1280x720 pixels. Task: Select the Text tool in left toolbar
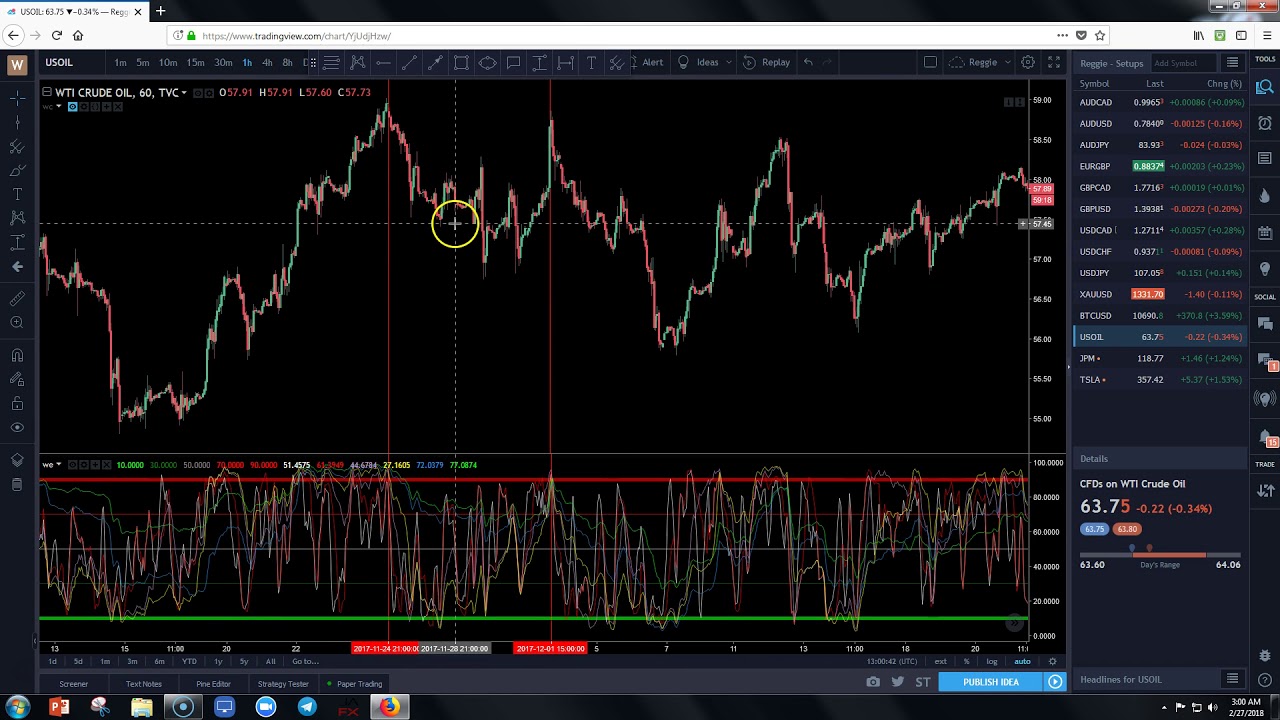tap(17, 194)
